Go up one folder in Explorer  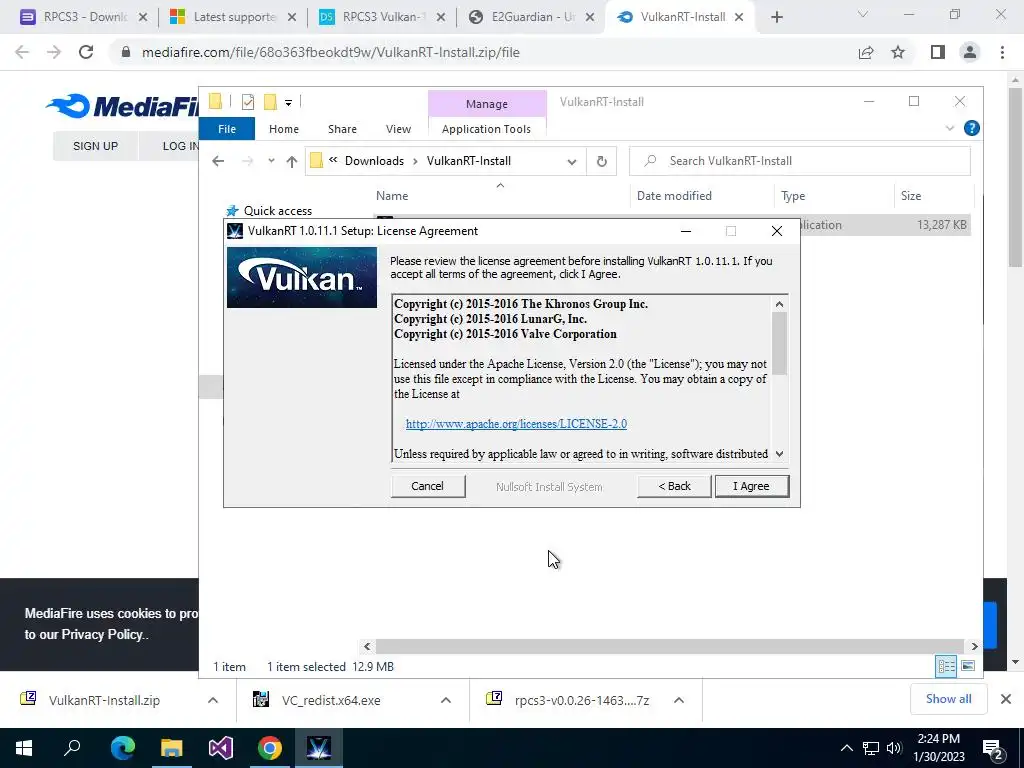click(x=291, y=161)
